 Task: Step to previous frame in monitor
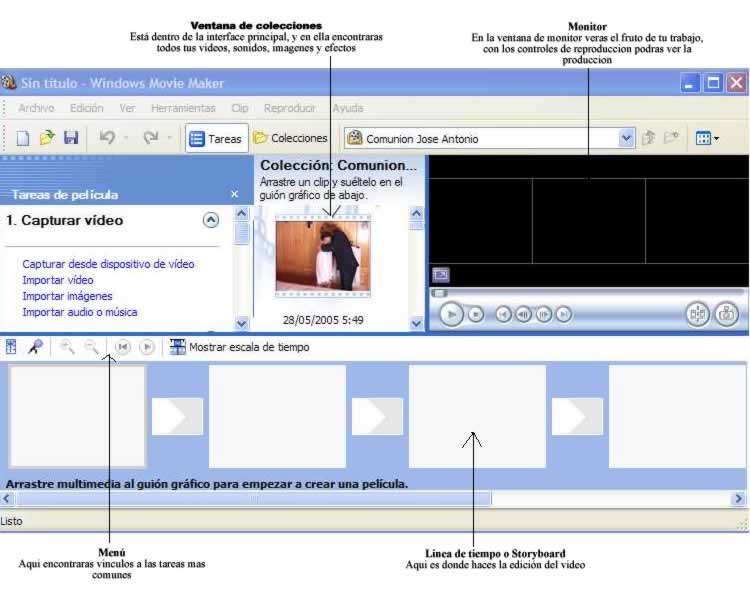pyautogui.click(x=523, y=314)
